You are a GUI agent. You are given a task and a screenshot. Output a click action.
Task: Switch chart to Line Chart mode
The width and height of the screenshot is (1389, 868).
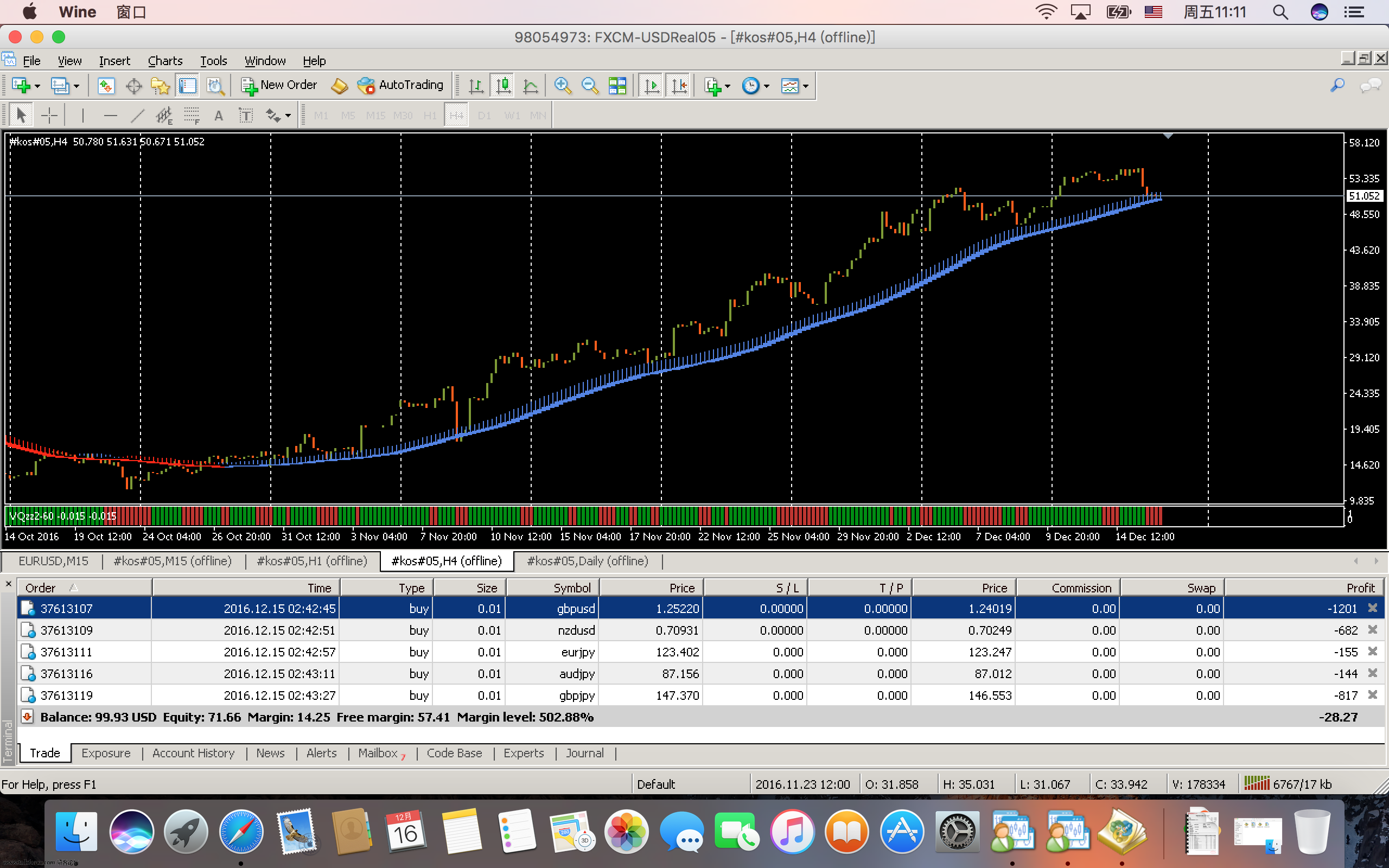[531, 86]
